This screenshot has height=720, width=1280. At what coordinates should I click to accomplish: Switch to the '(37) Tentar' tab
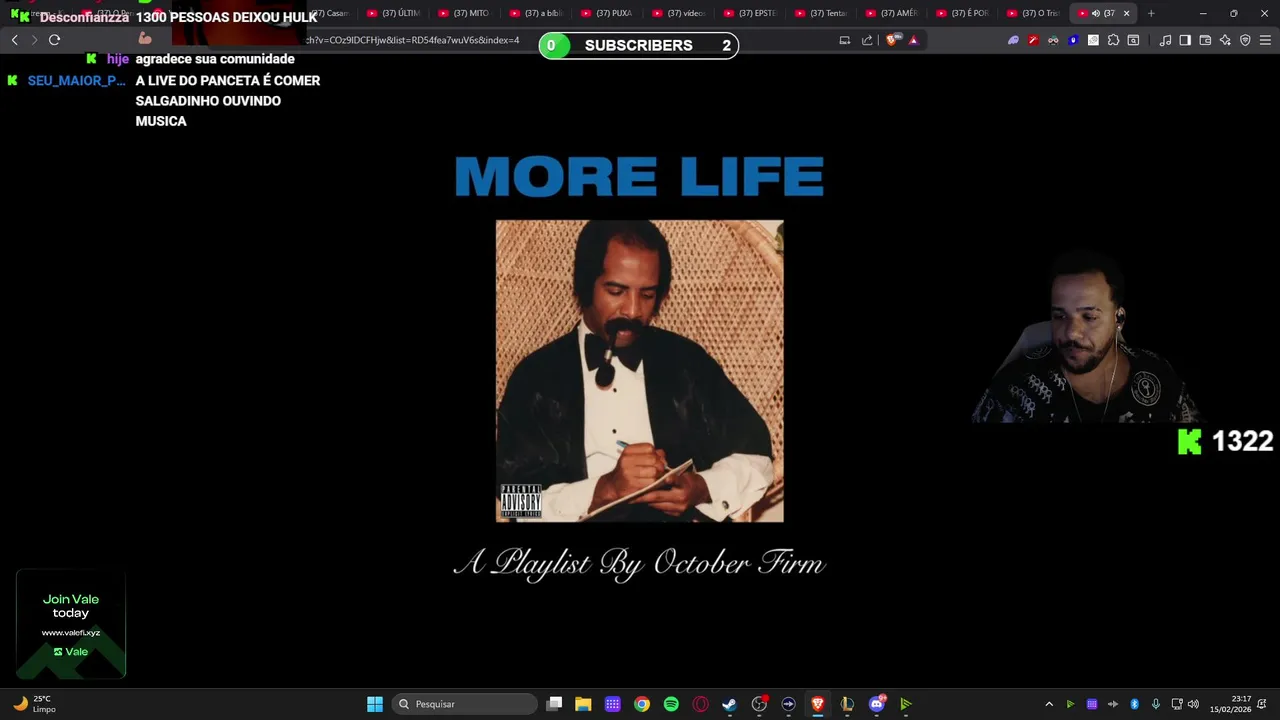821,13
